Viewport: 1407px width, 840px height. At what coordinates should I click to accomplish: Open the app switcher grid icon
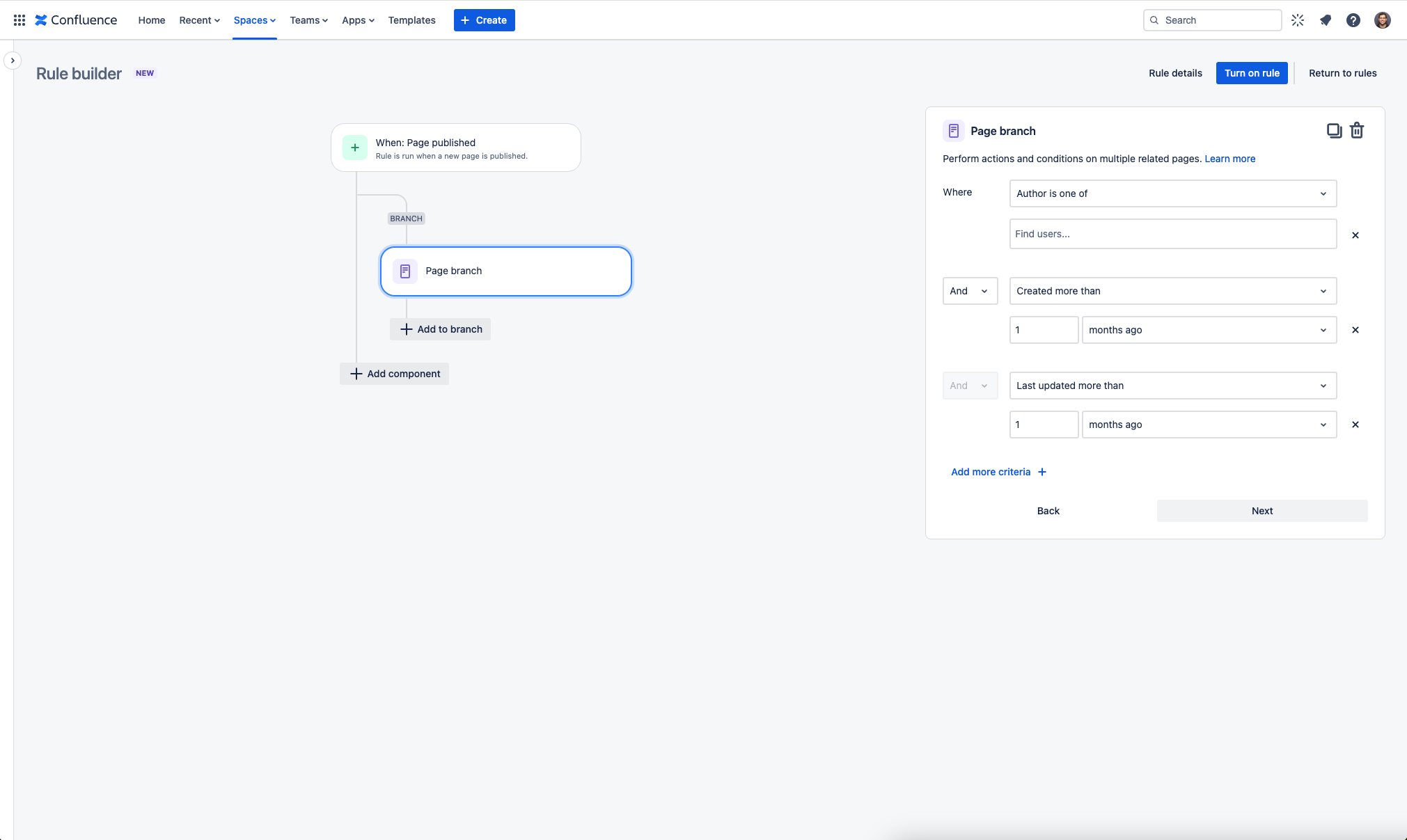(x=19, y=20)
